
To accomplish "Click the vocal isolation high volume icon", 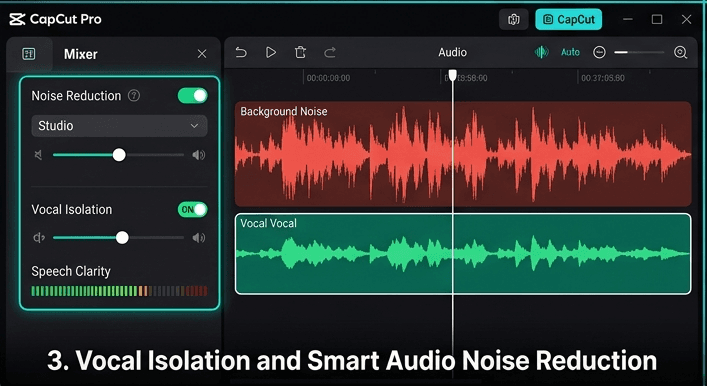I will (x=198, y=238).
